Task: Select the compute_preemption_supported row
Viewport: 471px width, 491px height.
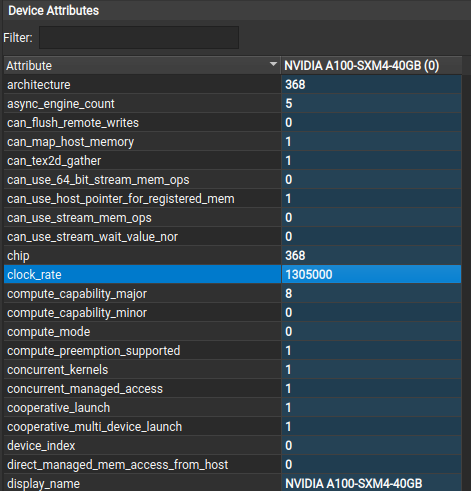Action: [x=233, y=351]
